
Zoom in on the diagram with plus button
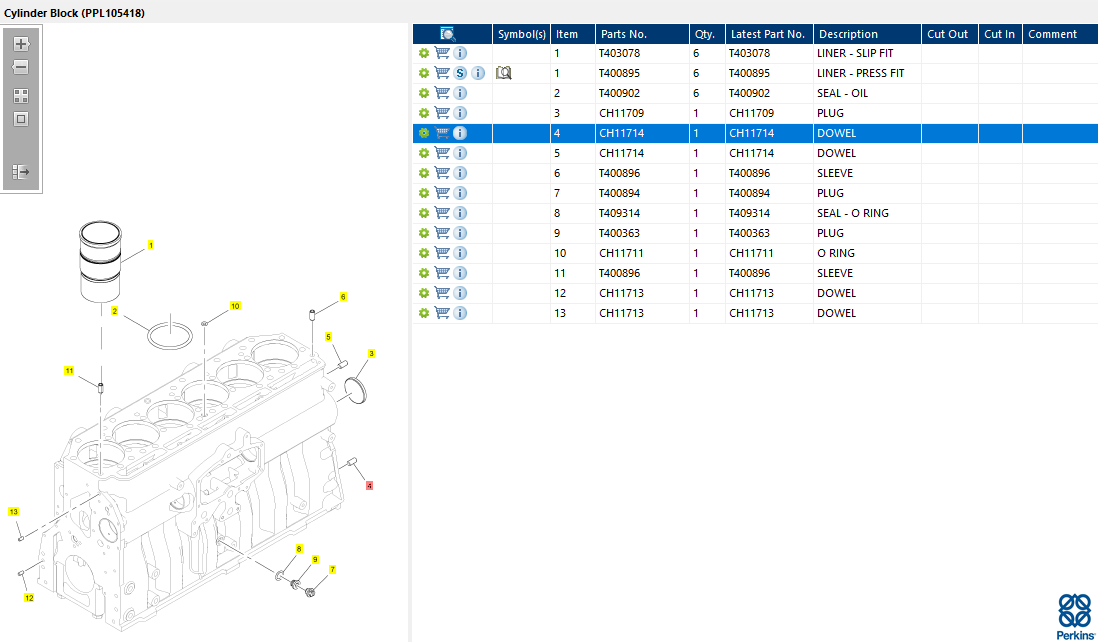click(20, 44)
